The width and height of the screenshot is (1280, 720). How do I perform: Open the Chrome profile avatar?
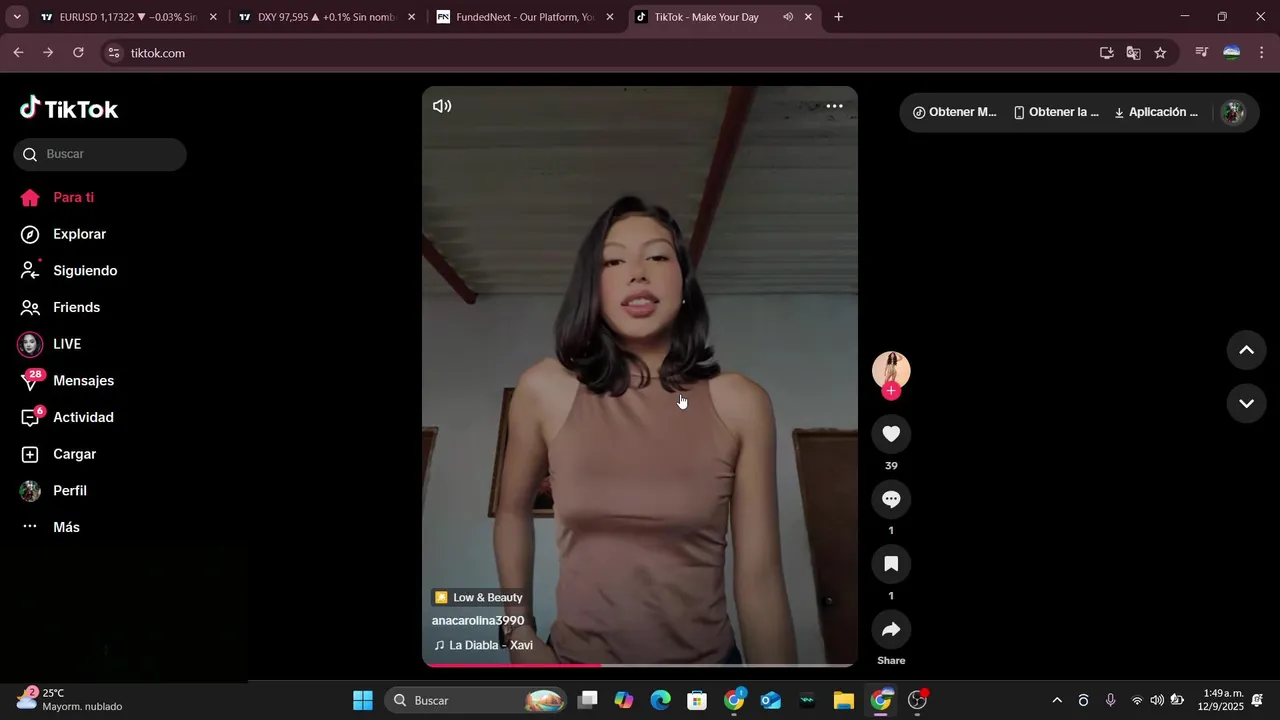tap(1232, 53)
